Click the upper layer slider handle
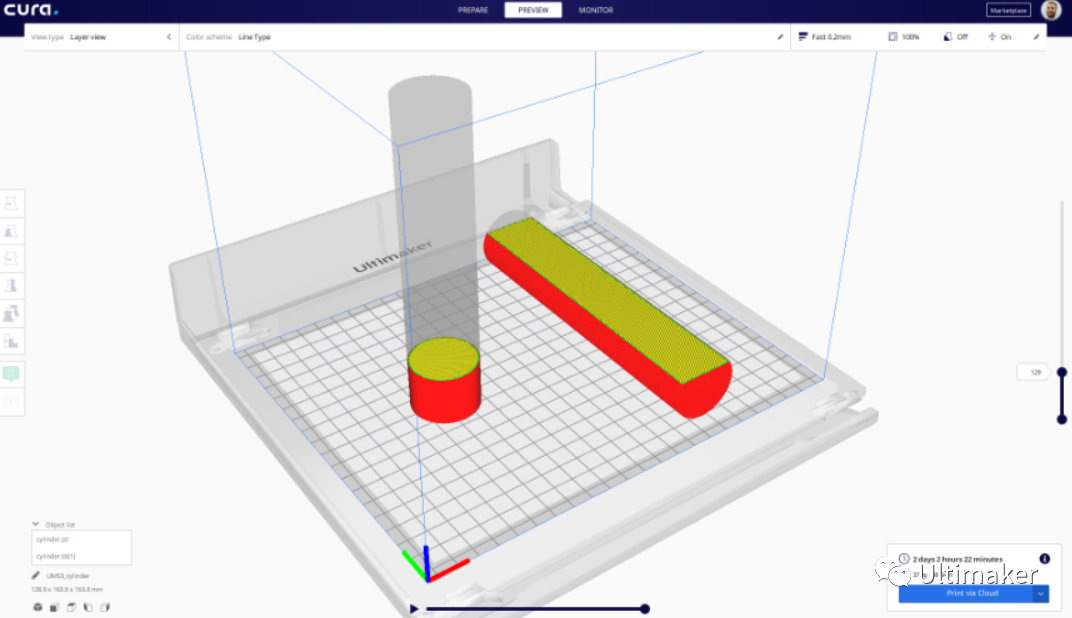 pyautogui.click(x=1062, y=373)
